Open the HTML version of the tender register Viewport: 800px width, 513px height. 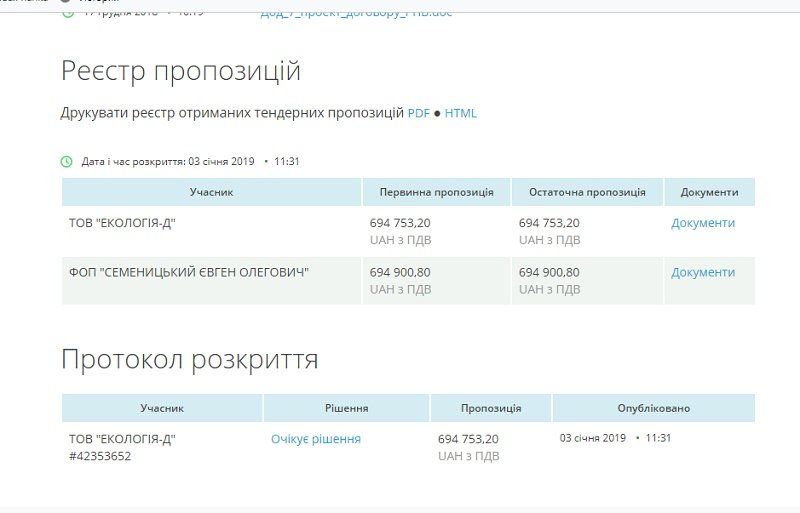(x=460, y=113)
